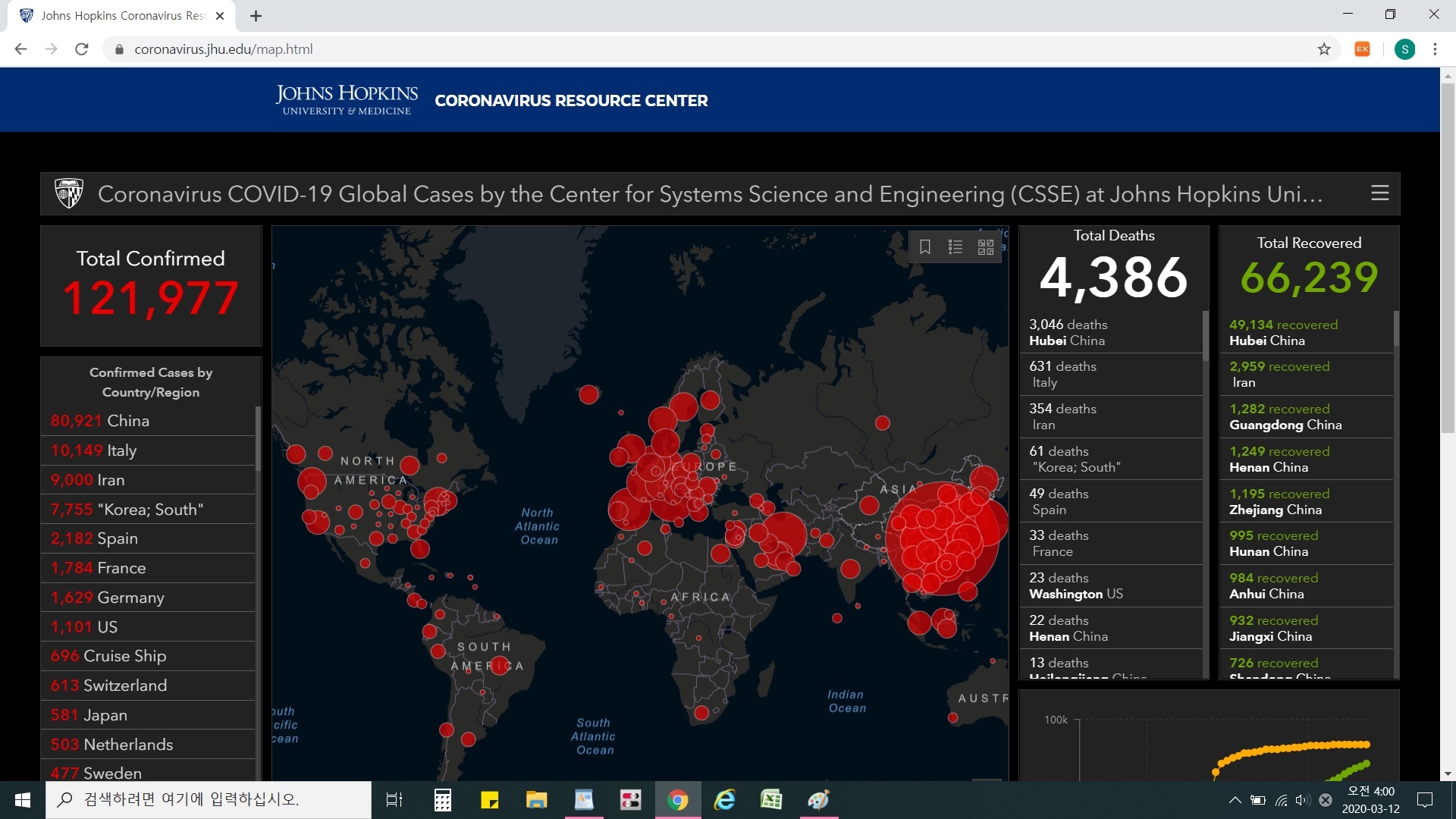Open Internet Explorer from the taskbar

tap(725, 800)
